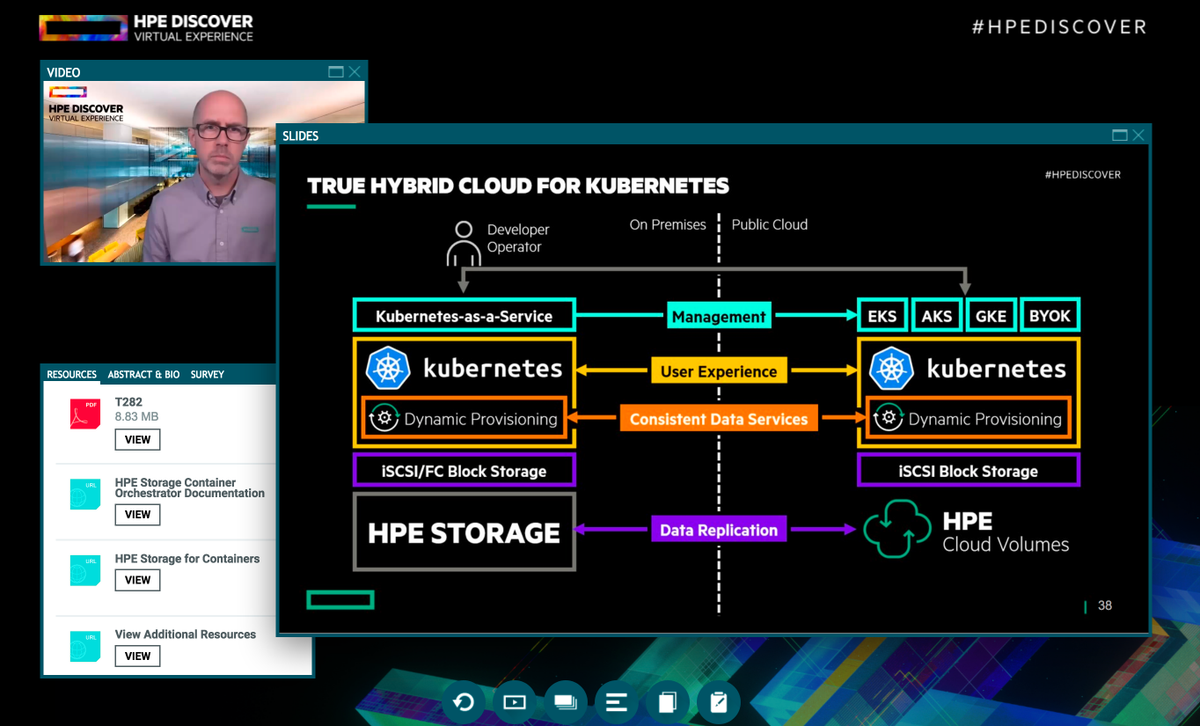Image resolution: width=1200 pixels, height=726 pixels.
Task: Select the RESOURCES tab
Action: click(x=71, y=375)
